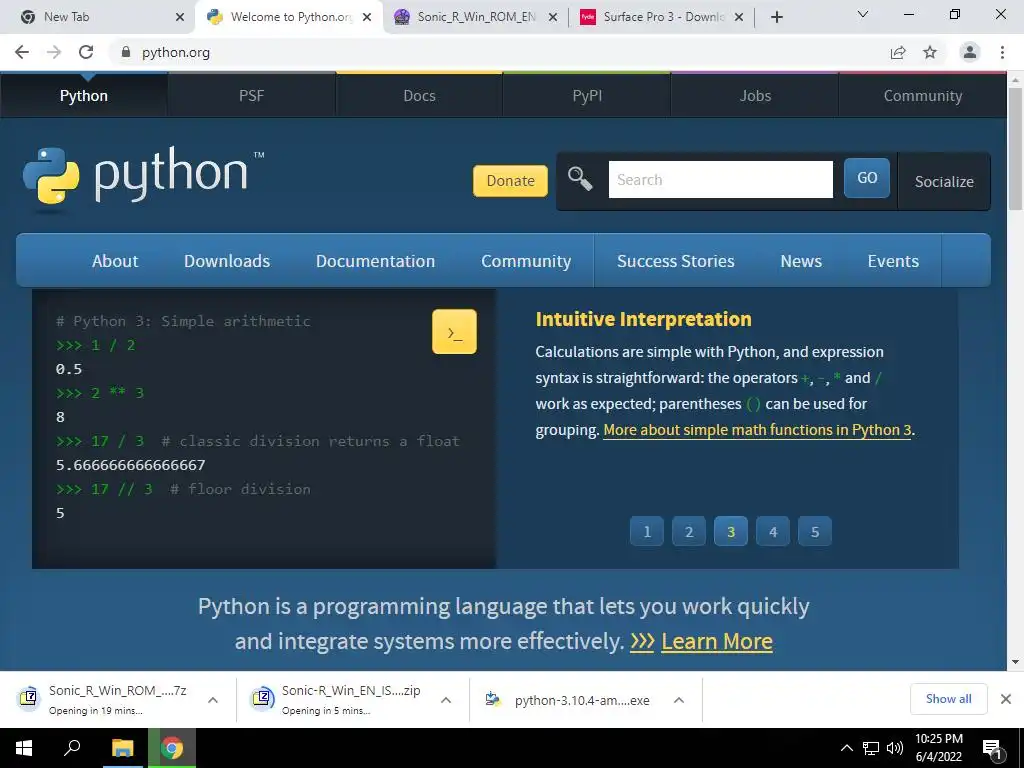Image resolution: width=1024 pixels, height=768 pixels.
Task: Open More about simple math functions link
Action: [757, 430]
